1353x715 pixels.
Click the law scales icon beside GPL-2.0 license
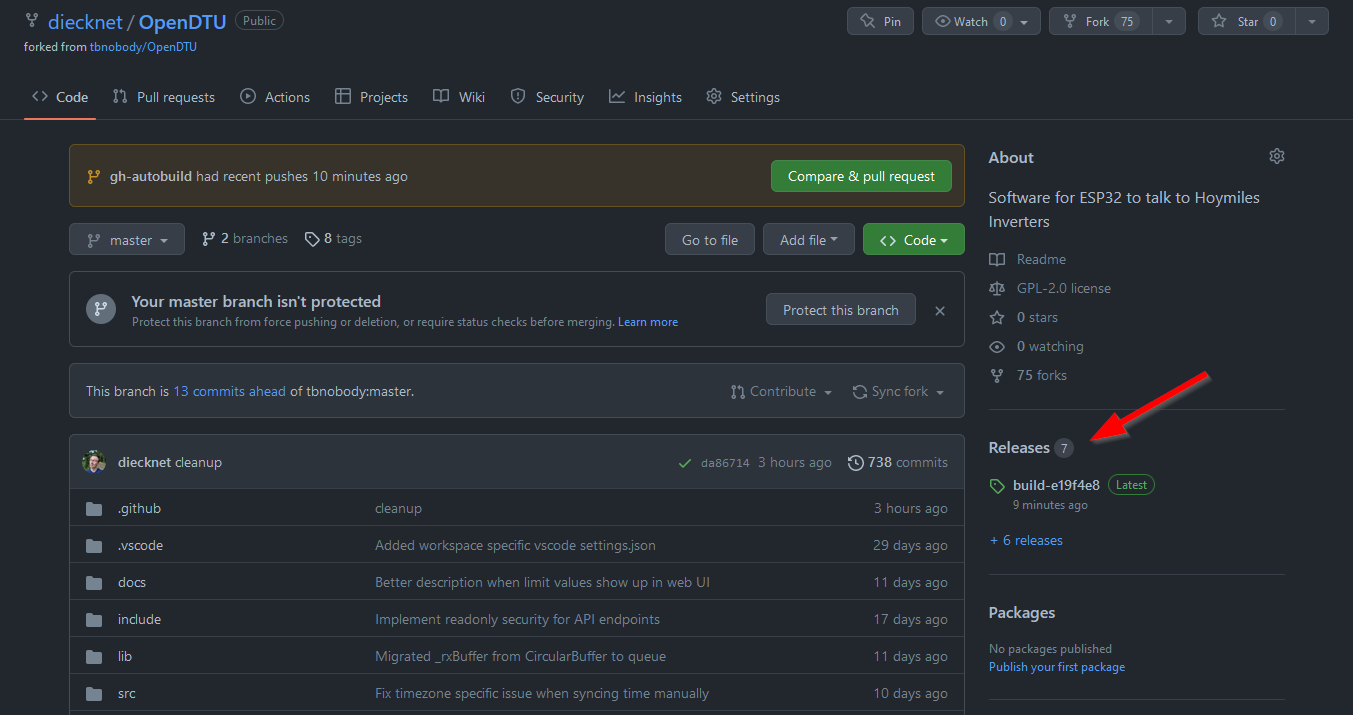click(996, 288)
